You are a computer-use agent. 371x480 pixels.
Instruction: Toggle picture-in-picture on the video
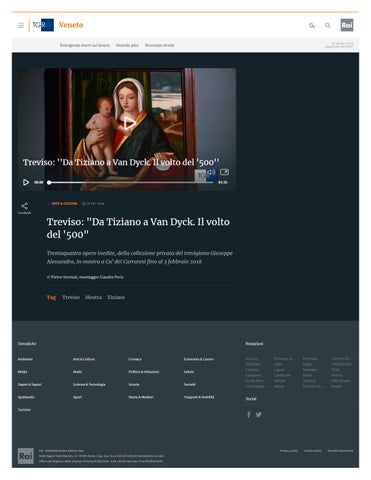pyautogui.click(x=224, y=172)
